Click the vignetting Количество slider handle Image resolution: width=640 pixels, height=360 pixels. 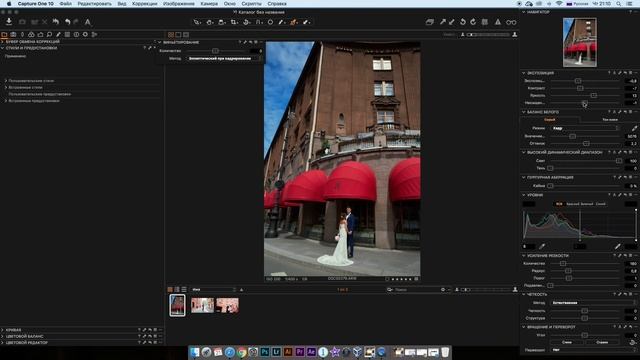(x=215, y=51)
